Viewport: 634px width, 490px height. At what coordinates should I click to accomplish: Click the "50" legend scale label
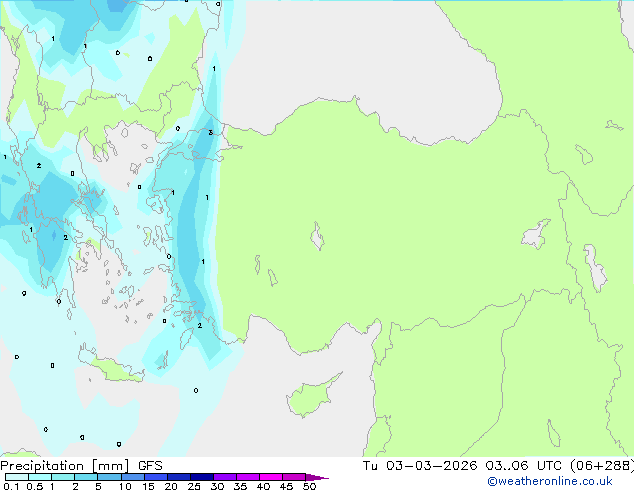coord(309,486)
